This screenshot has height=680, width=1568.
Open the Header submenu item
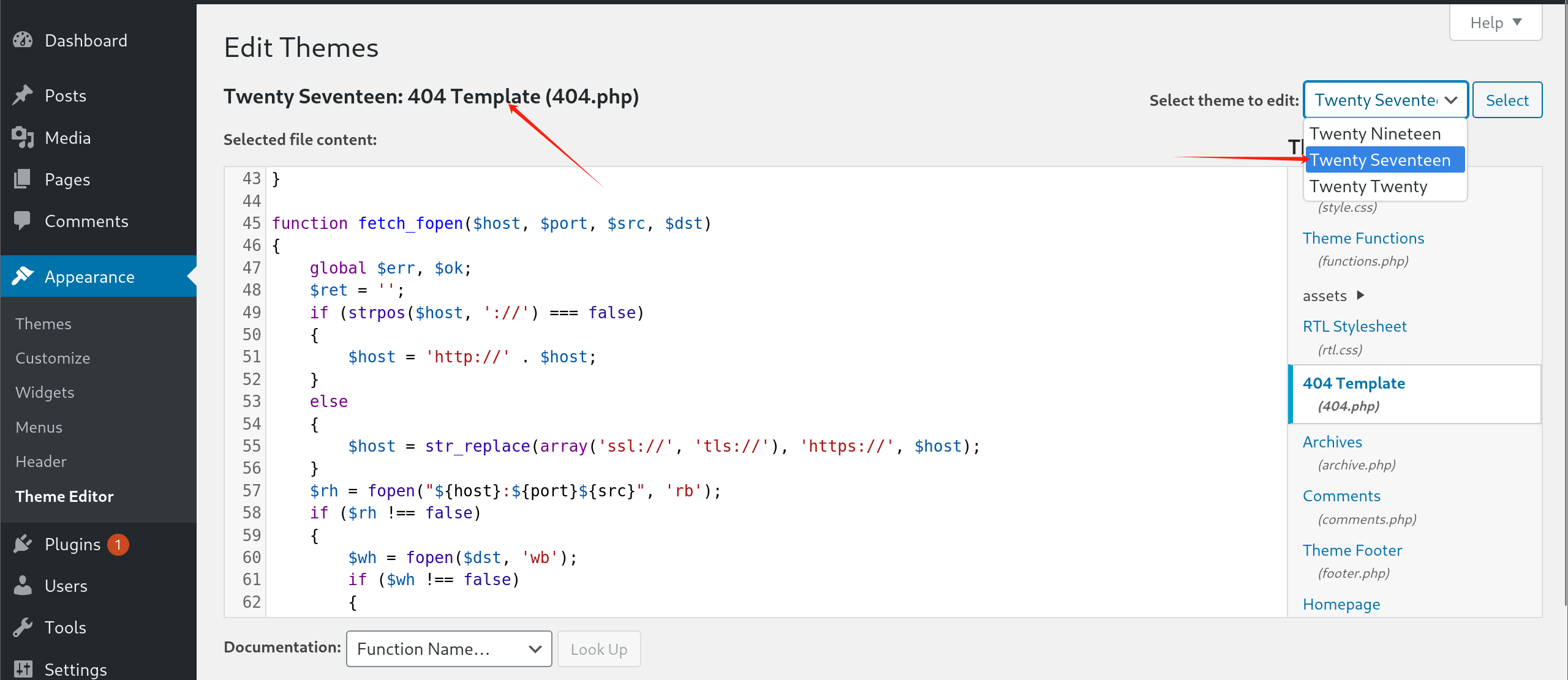tap(40, 461)
